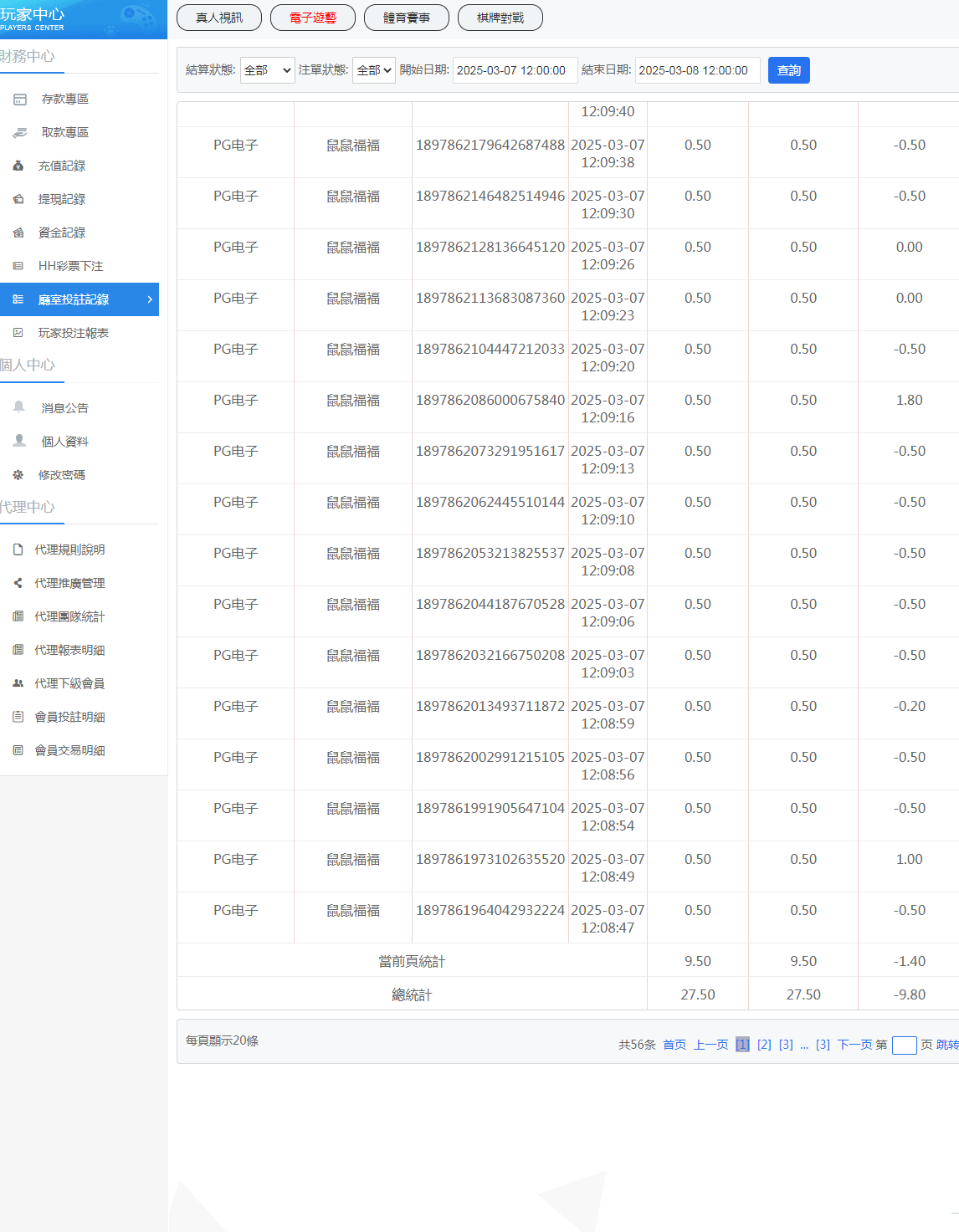Click the change password gear icon

click(18, 475)
